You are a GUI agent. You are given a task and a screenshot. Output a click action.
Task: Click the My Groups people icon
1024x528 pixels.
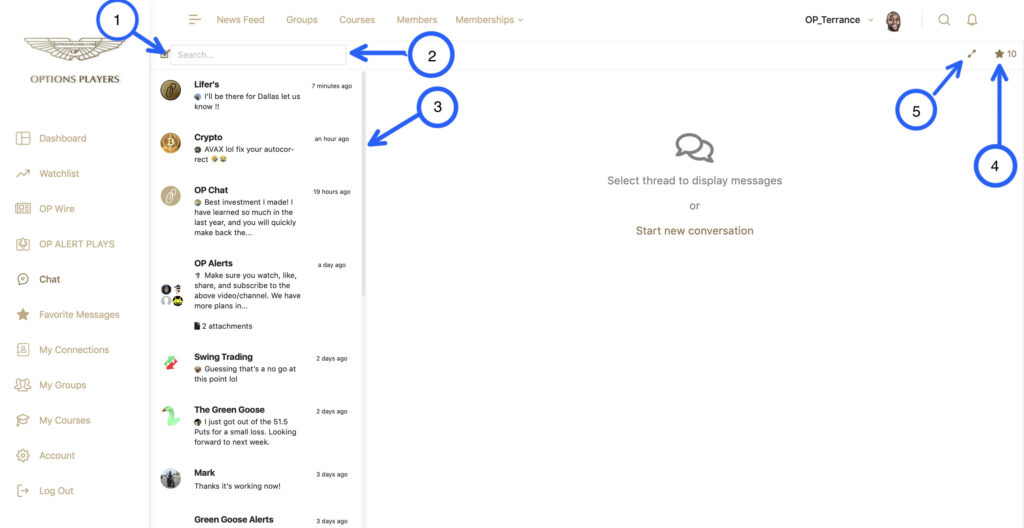pyautogui.click(x=23, y=385)
